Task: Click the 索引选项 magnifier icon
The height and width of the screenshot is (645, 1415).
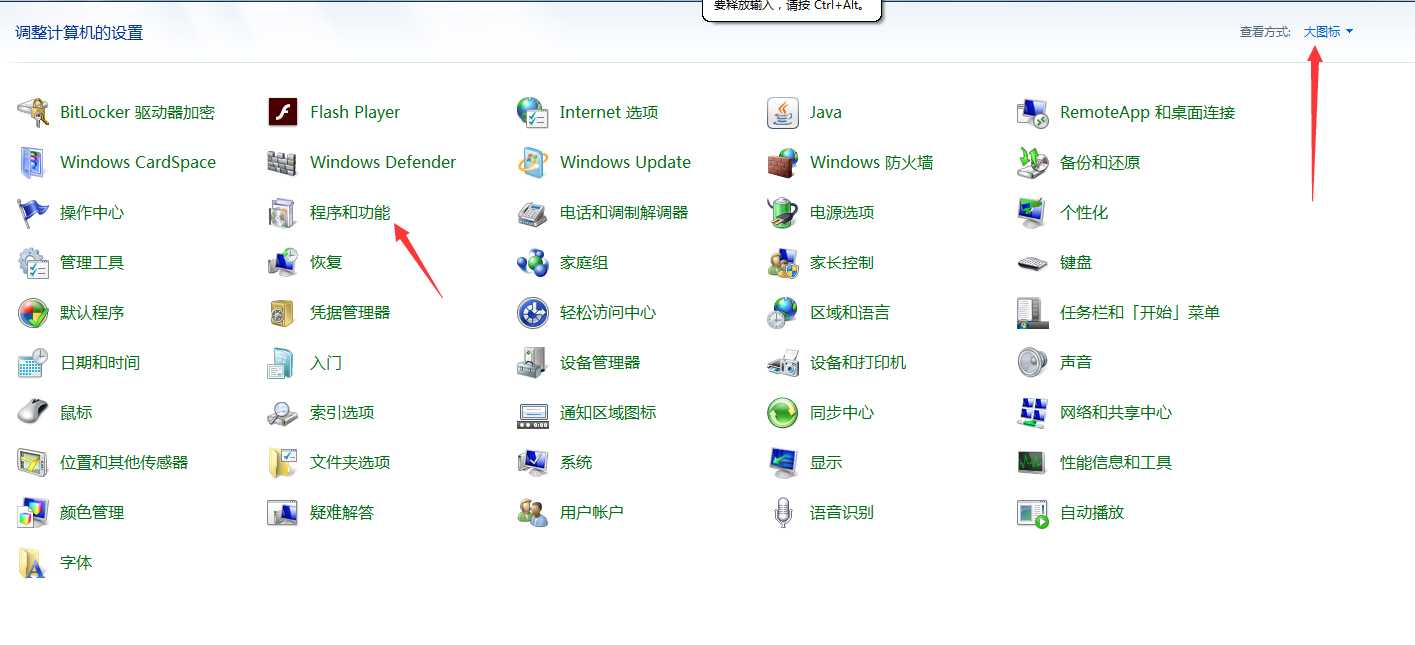Action: pyautogui.click(x=283, y=412)
